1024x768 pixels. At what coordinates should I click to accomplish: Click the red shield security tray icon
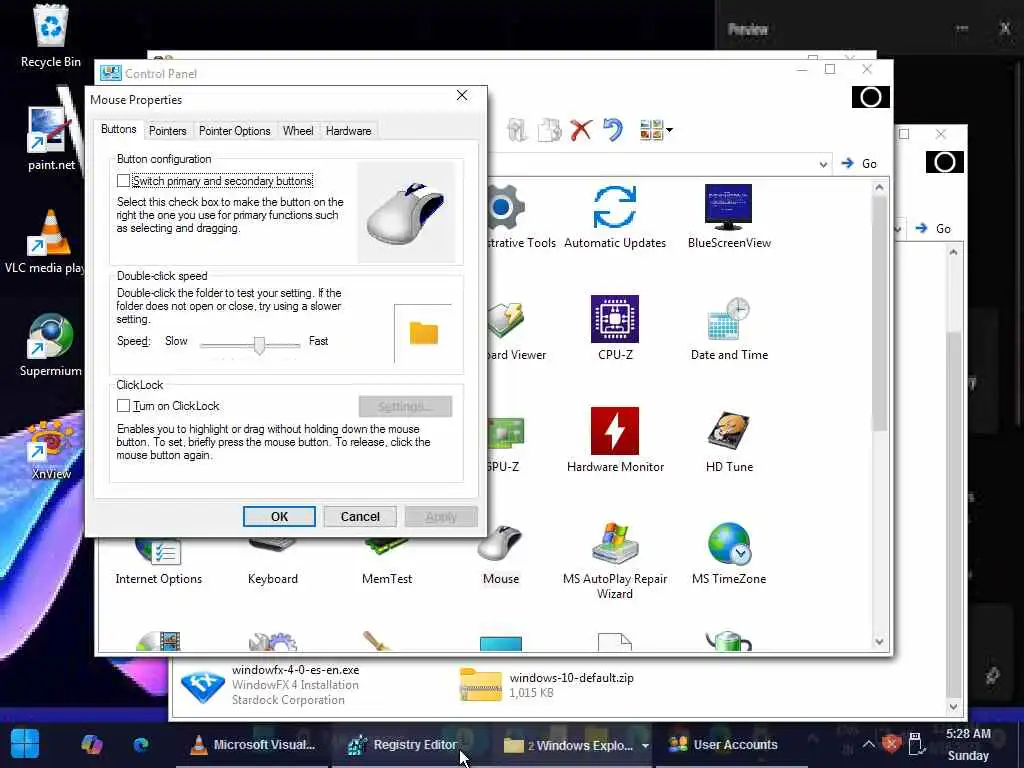tap(891, 744)
